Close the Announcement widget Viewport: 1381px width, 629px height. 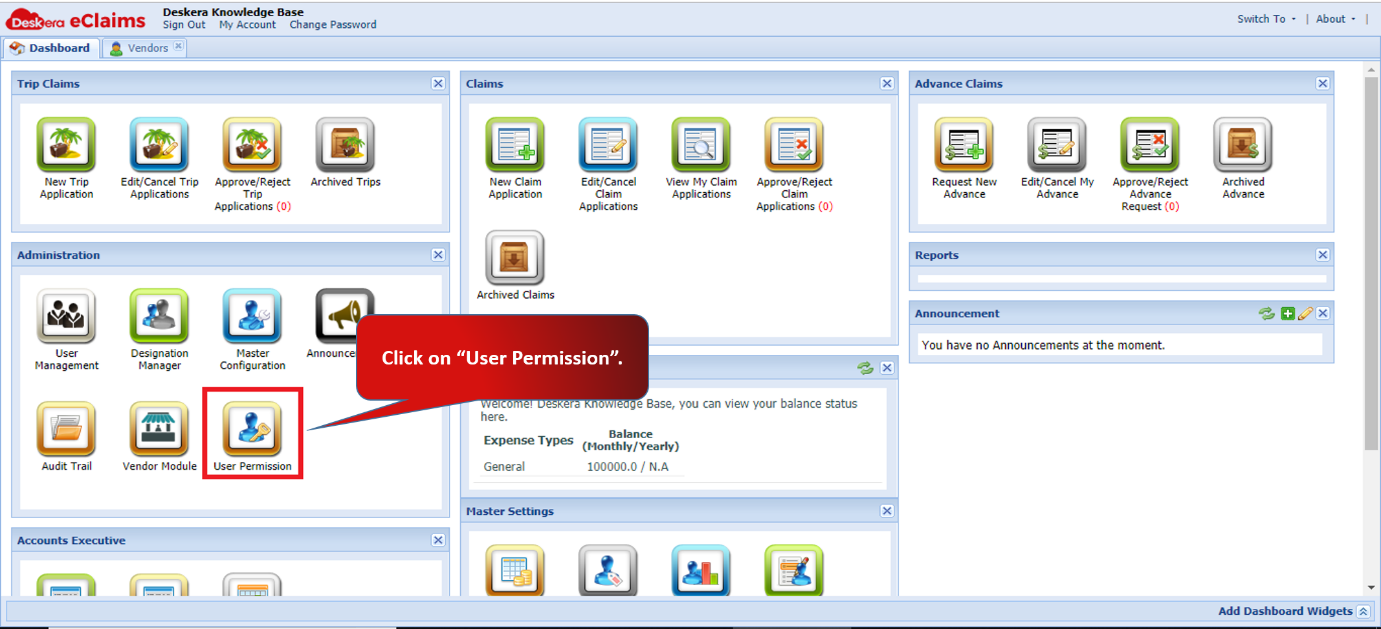pos(1323,313)
